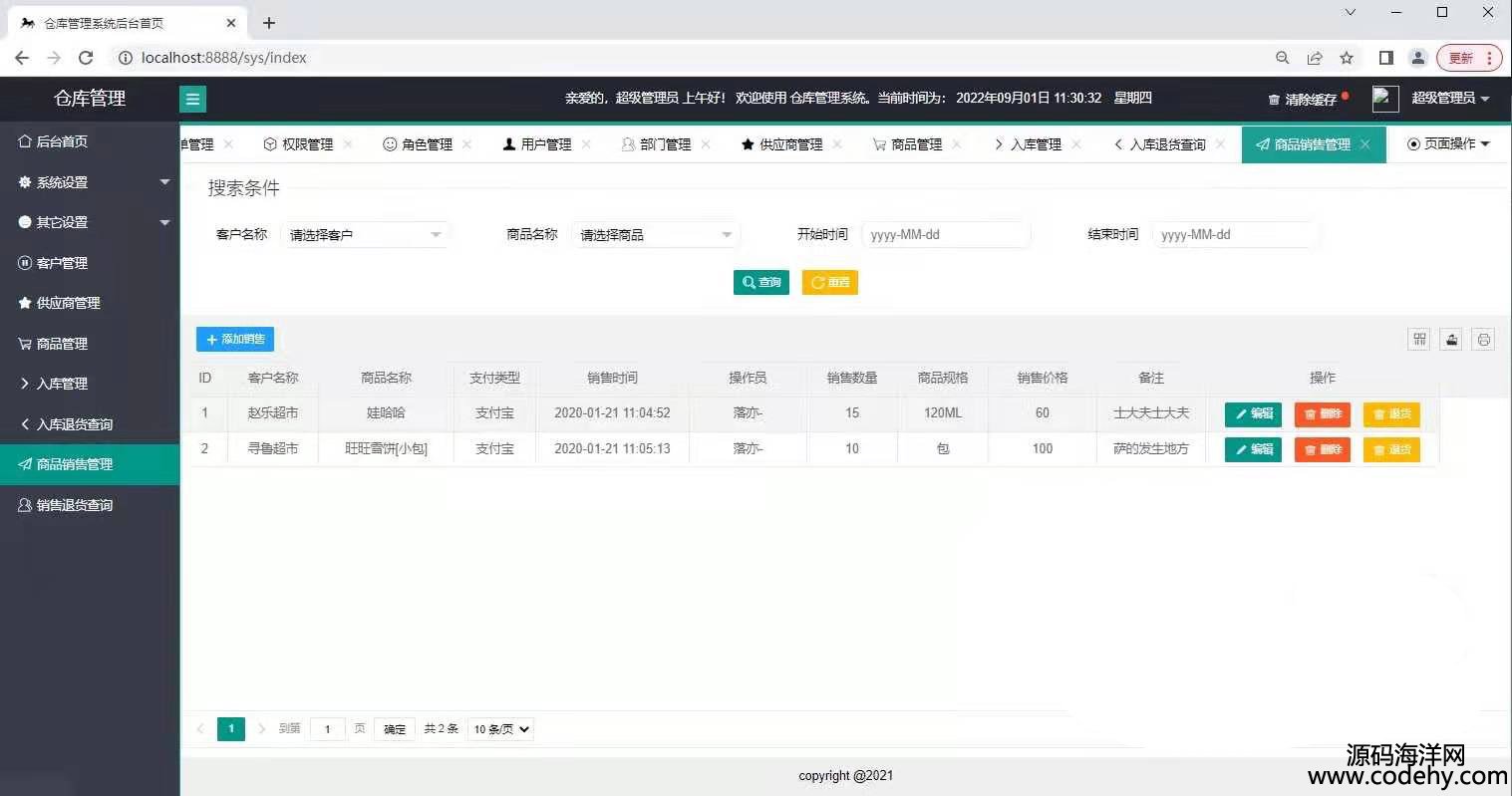Screen dimensions: 1512x796
Task: Open browser profile avatar icon
Action: (1417, 58)
